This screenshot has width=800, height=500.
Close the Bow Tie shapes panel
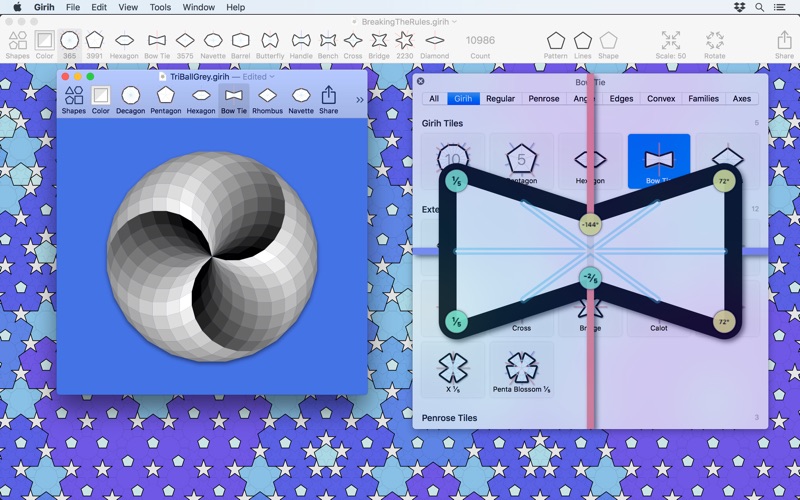(421, 82)
